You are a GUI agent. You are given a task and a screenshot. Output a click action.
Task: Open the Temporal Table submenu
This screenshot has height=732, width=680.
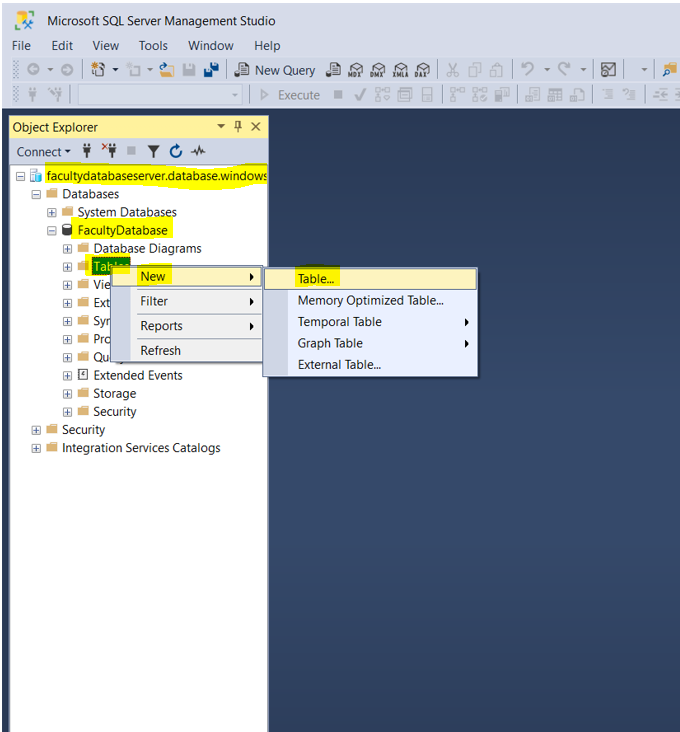371,322
